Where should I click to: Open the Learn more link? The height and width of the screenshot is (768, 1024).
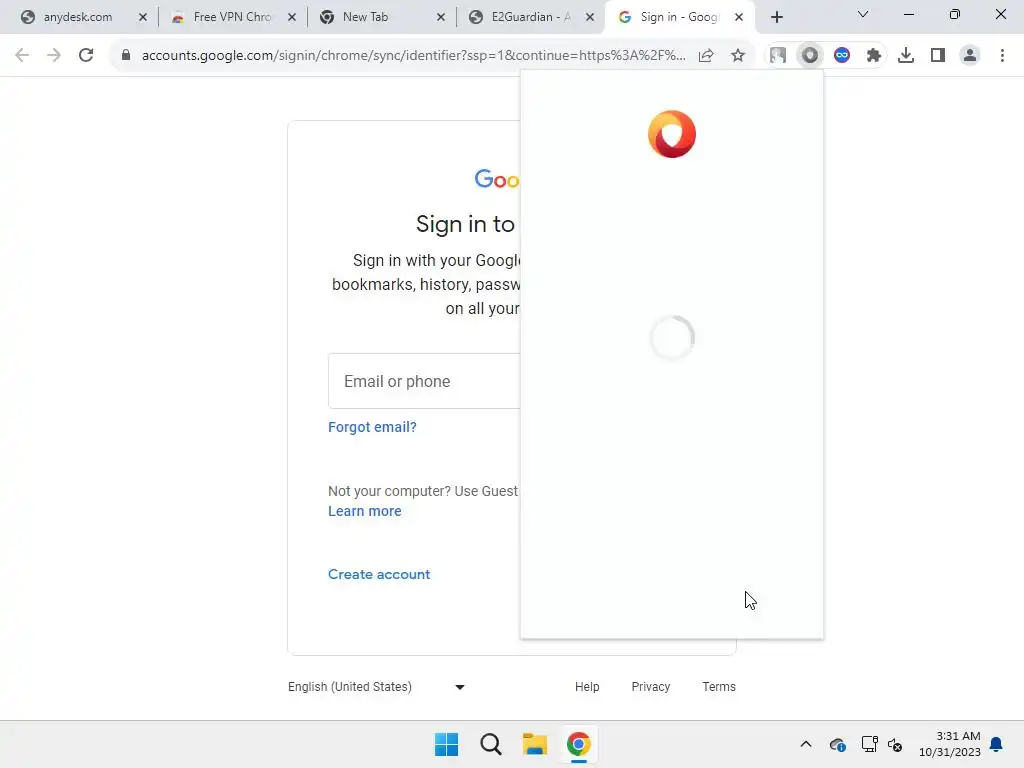(x=364, y=511)
